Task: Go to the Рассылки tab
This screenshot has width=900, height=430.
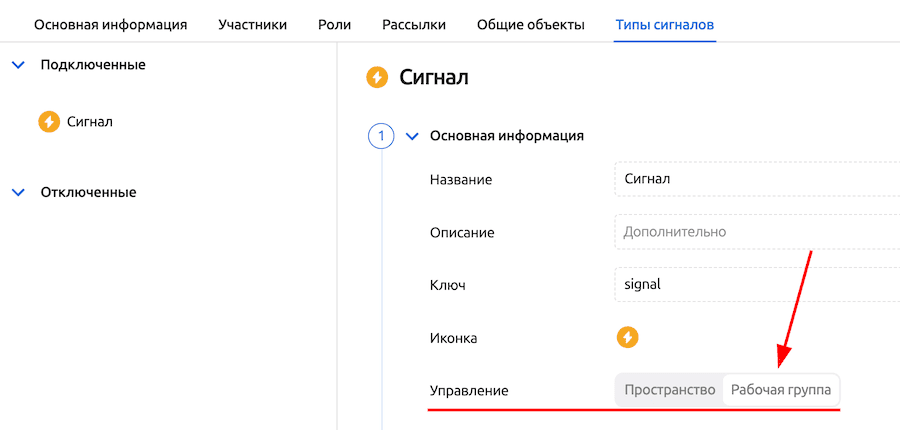Action: pyautogui.click(x=414, y=24)
